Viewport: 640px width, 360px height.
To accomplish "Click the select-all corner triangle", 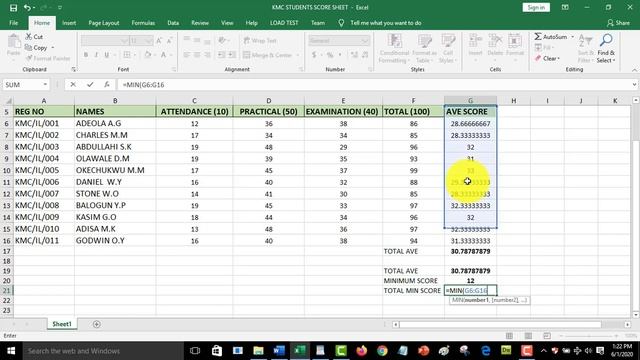I will [x=9, y=100].
